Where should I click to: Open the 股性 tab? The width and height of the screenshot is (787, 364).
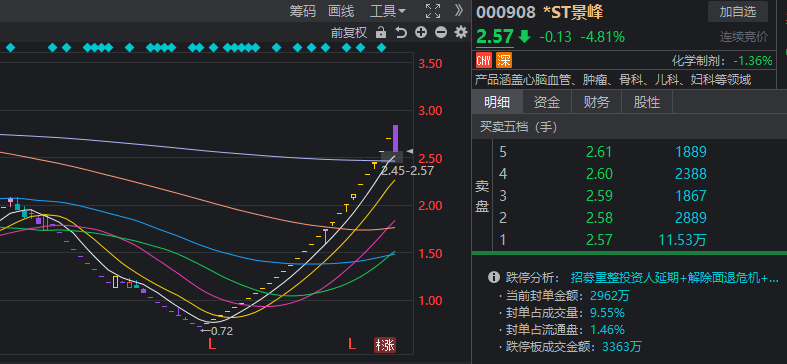[646, 102]
